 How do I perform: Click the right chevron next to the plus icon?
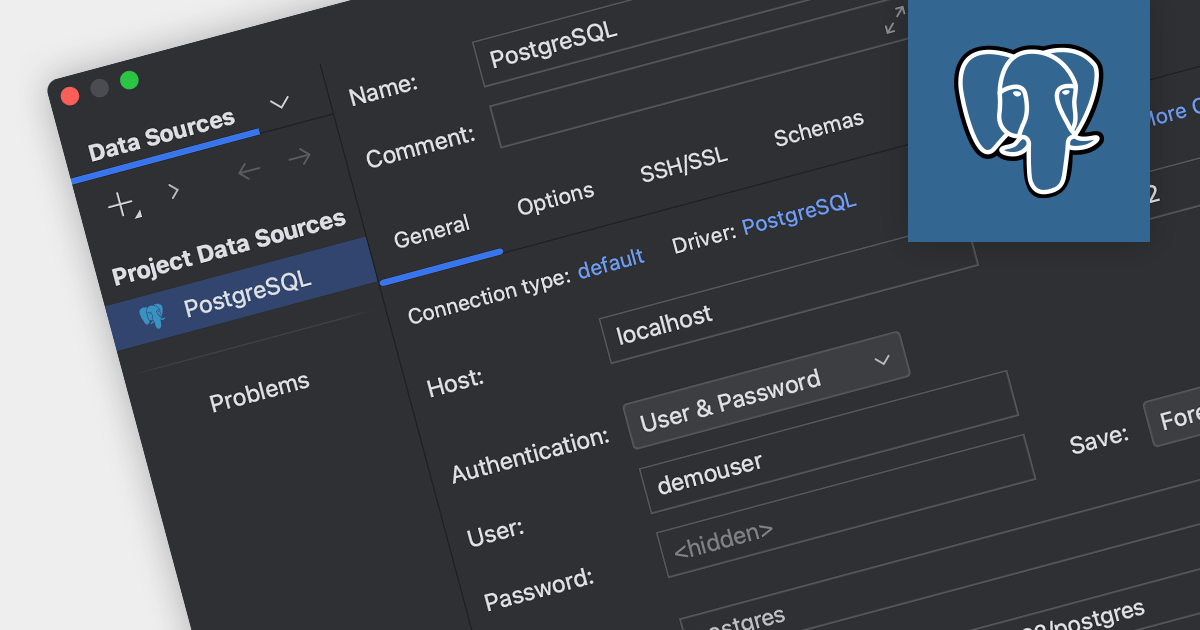174,190
